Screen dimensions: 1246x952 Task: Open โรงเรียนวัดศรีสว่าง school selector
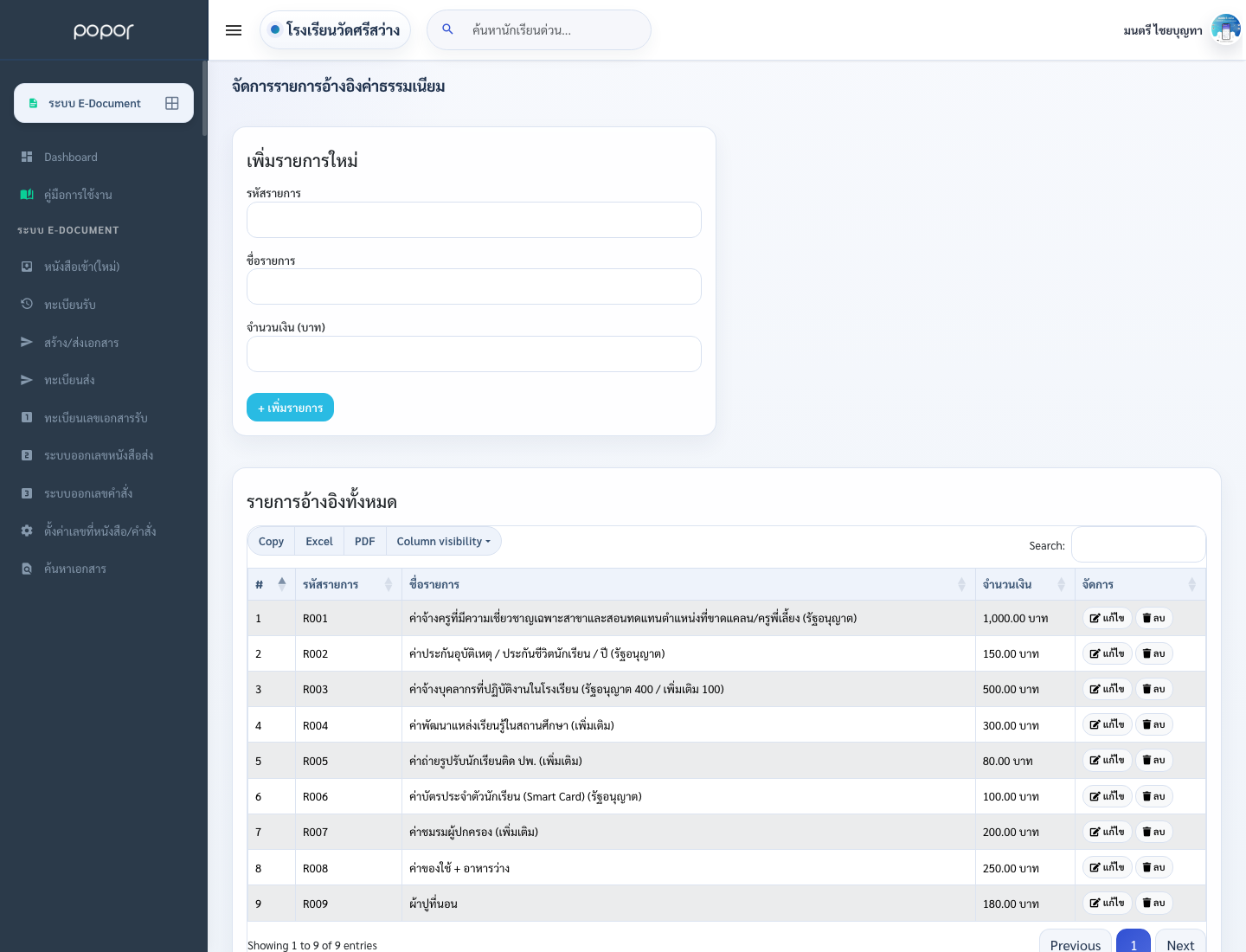[x=335, y=29]
